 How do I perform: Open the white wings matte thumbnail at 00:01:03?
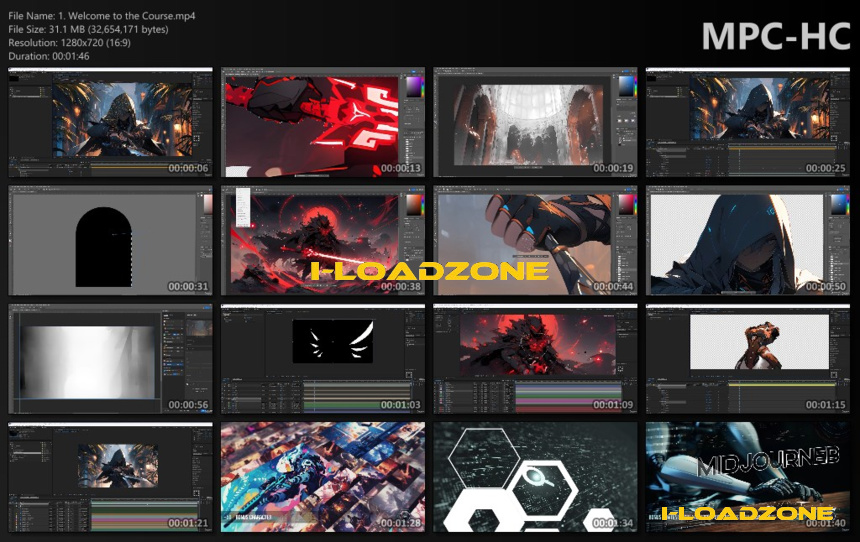point(322,359)
